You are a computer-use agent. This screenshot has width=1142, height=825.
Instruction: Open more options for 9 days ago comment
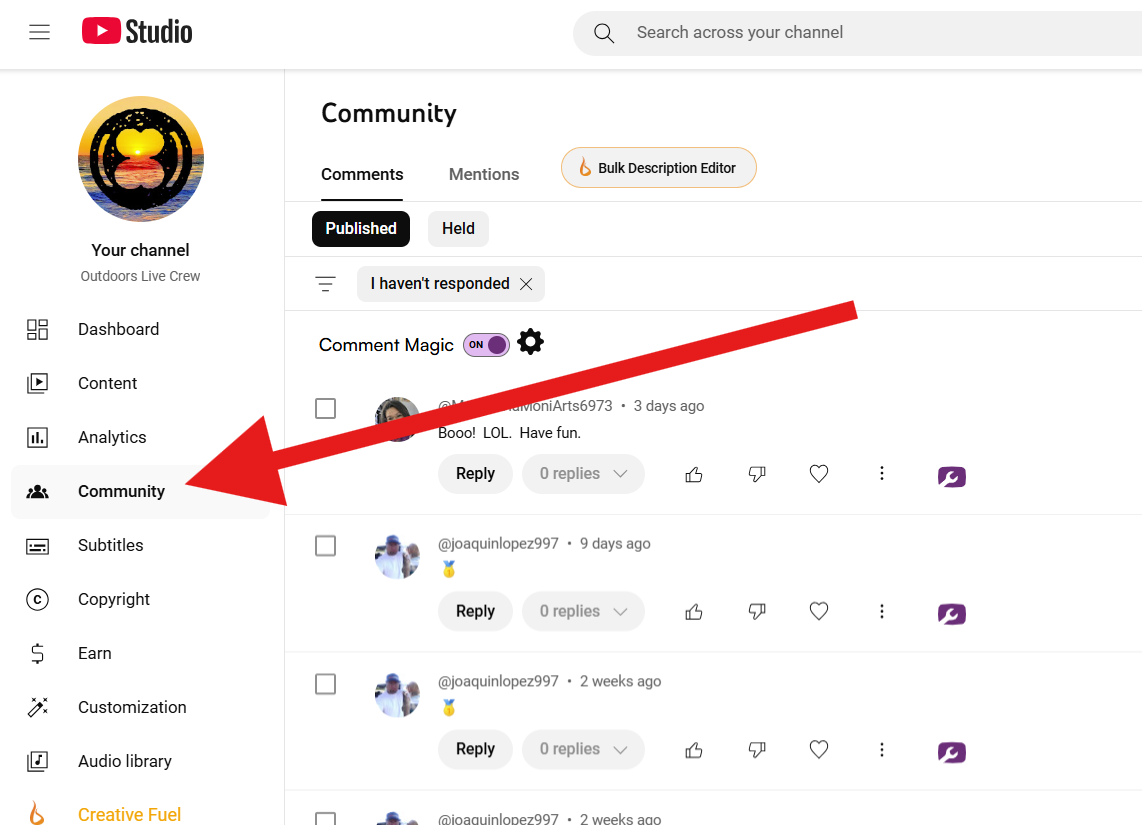(x=882, y=612)
